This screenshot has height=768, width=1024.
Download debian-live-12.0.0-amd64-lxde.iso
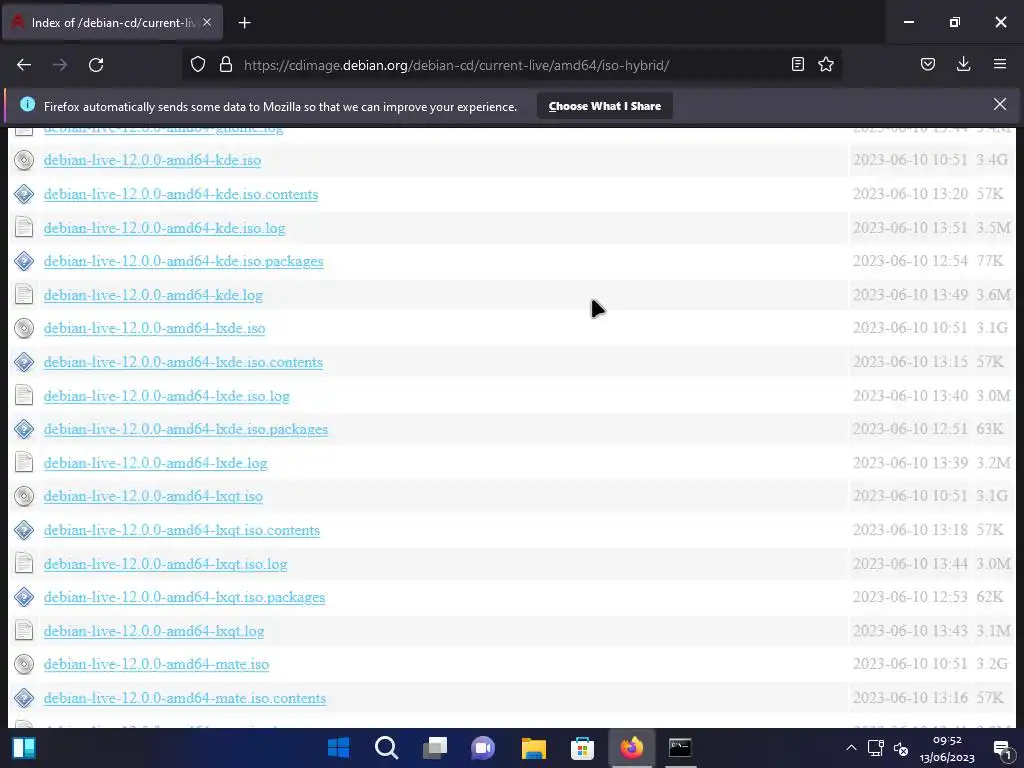click(x=155, y=328)
